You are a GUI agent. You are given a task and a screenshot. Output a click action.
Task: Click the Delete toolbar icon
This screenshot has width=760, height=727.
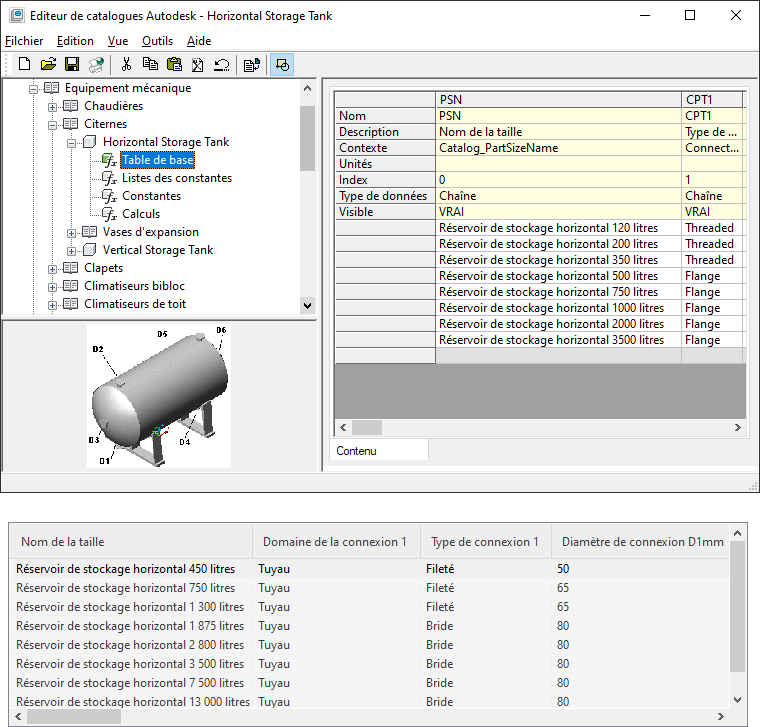click(197, 64)
